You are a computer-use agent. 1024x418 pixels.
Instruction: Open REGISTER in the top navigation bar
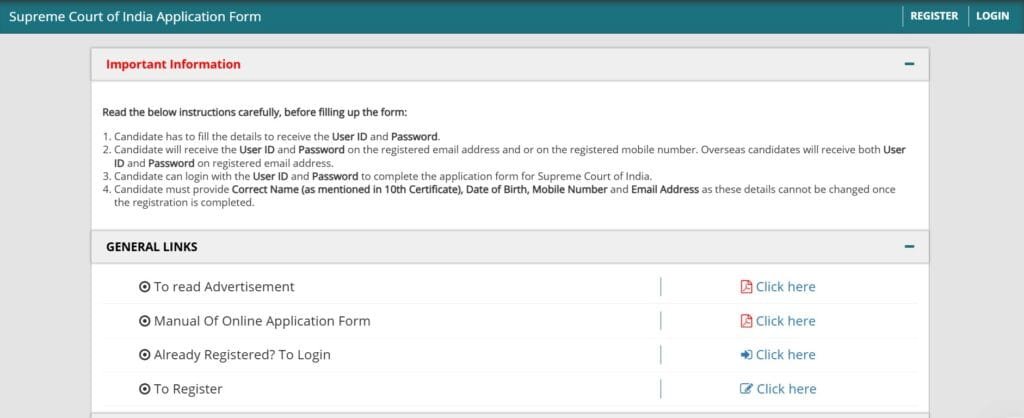click(x=934, y=16)
